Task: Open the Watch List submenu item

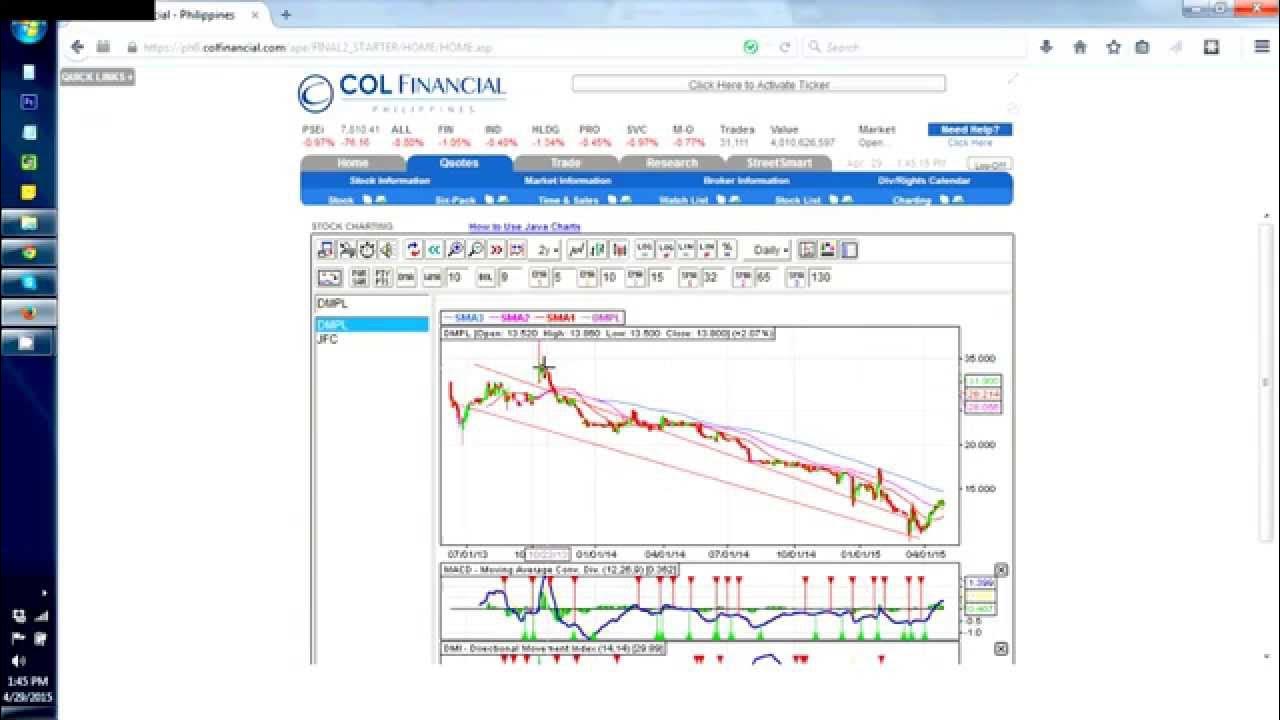Action: click(683, 200)
